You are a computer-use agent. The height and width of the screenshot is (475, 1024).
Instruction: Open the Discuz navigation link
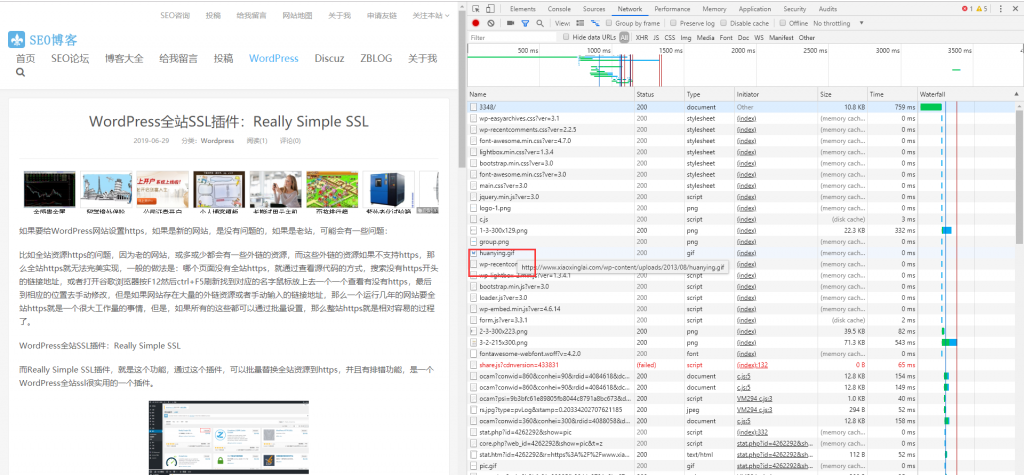pyautogui.click(x=329, y=58)
